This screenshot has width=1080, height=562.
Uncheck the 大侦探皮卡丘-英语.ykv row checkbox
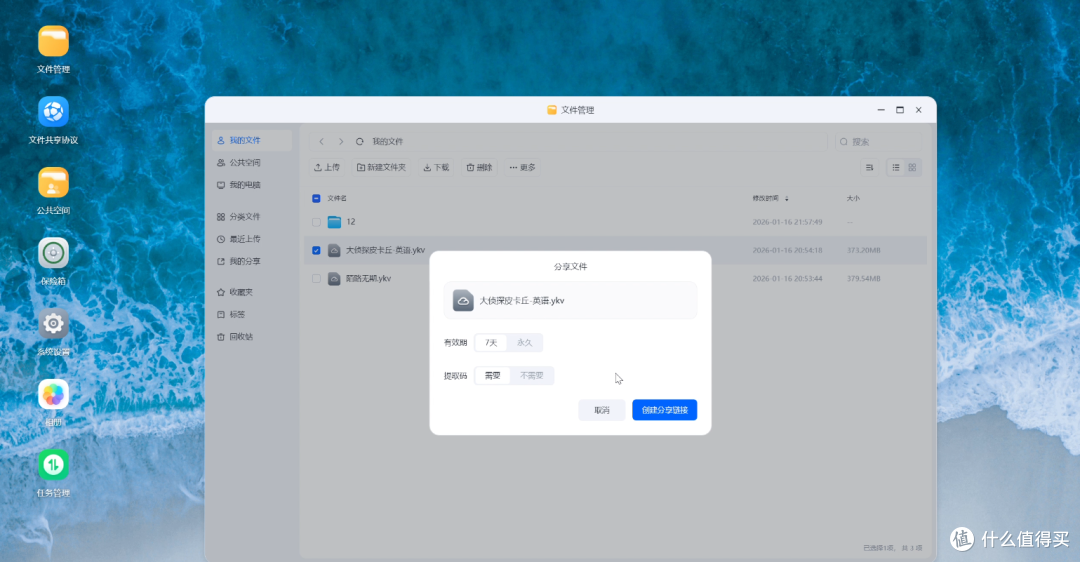[316, 251]
